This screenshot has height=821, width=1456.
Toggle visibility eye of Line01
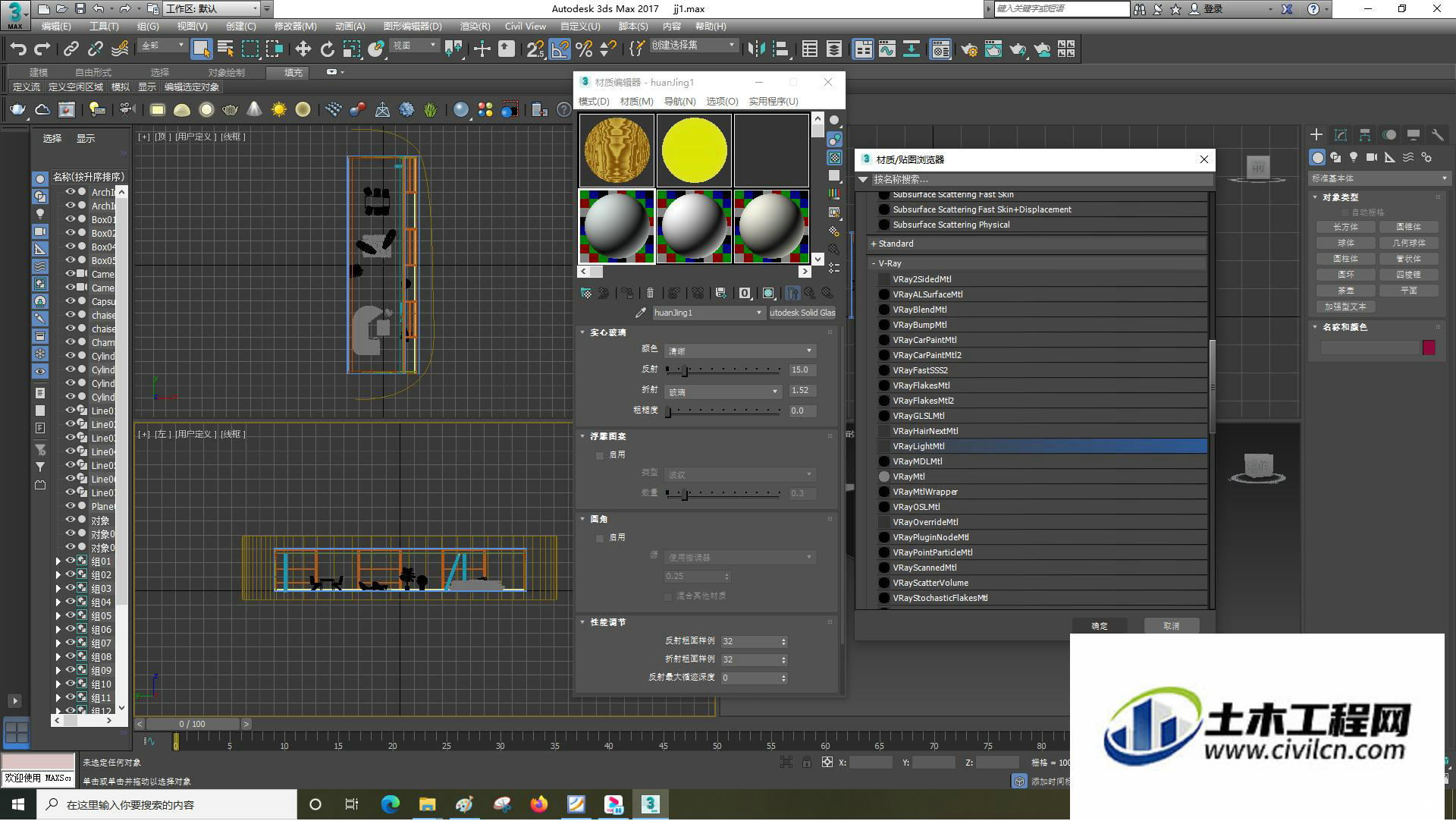click(x=70, y=410)
